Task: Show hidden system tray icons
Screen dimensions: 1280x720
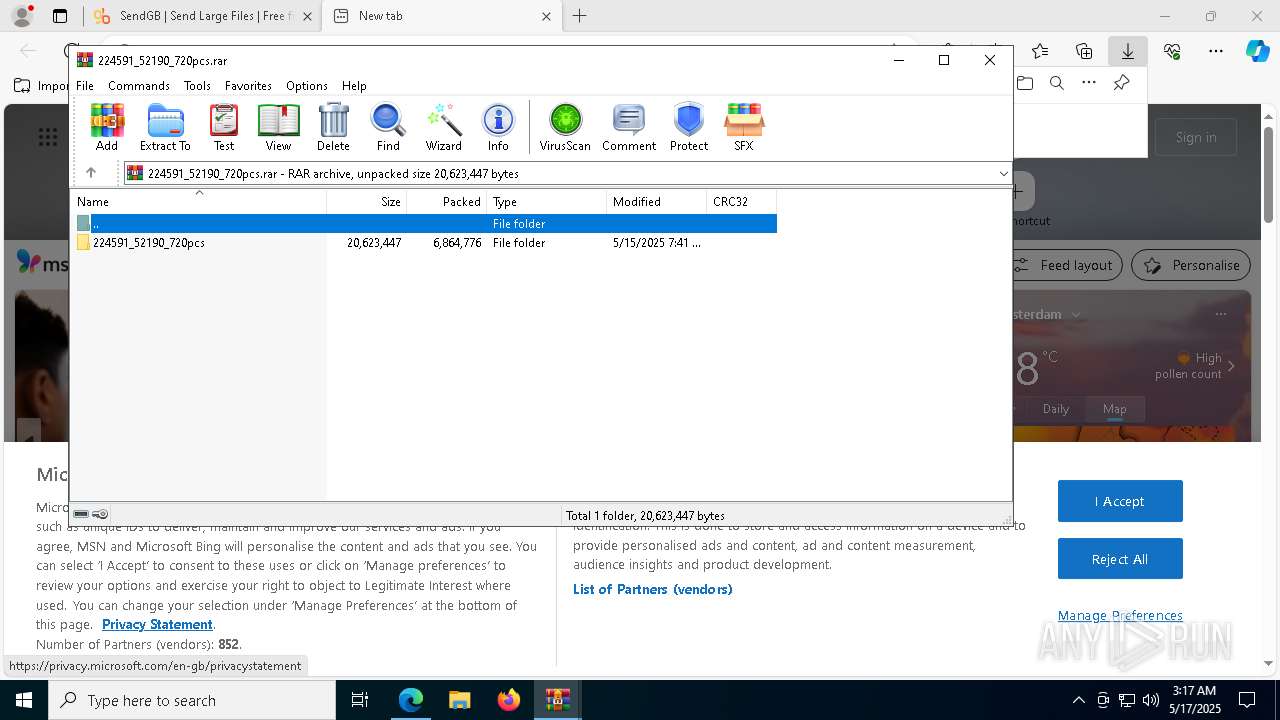Action: click(x=1078, y=700)
